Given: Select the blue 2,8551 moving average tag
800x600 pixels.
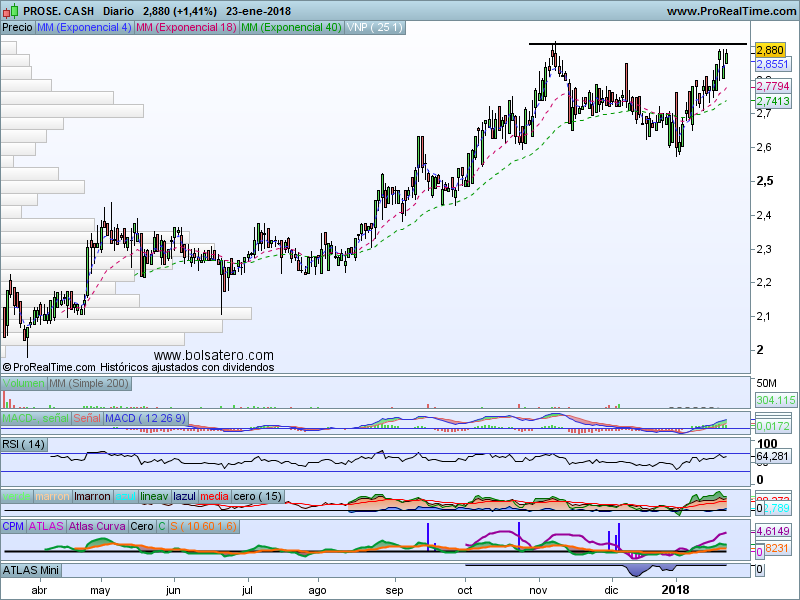Looking at the screenshot, I should coord(772,64).
